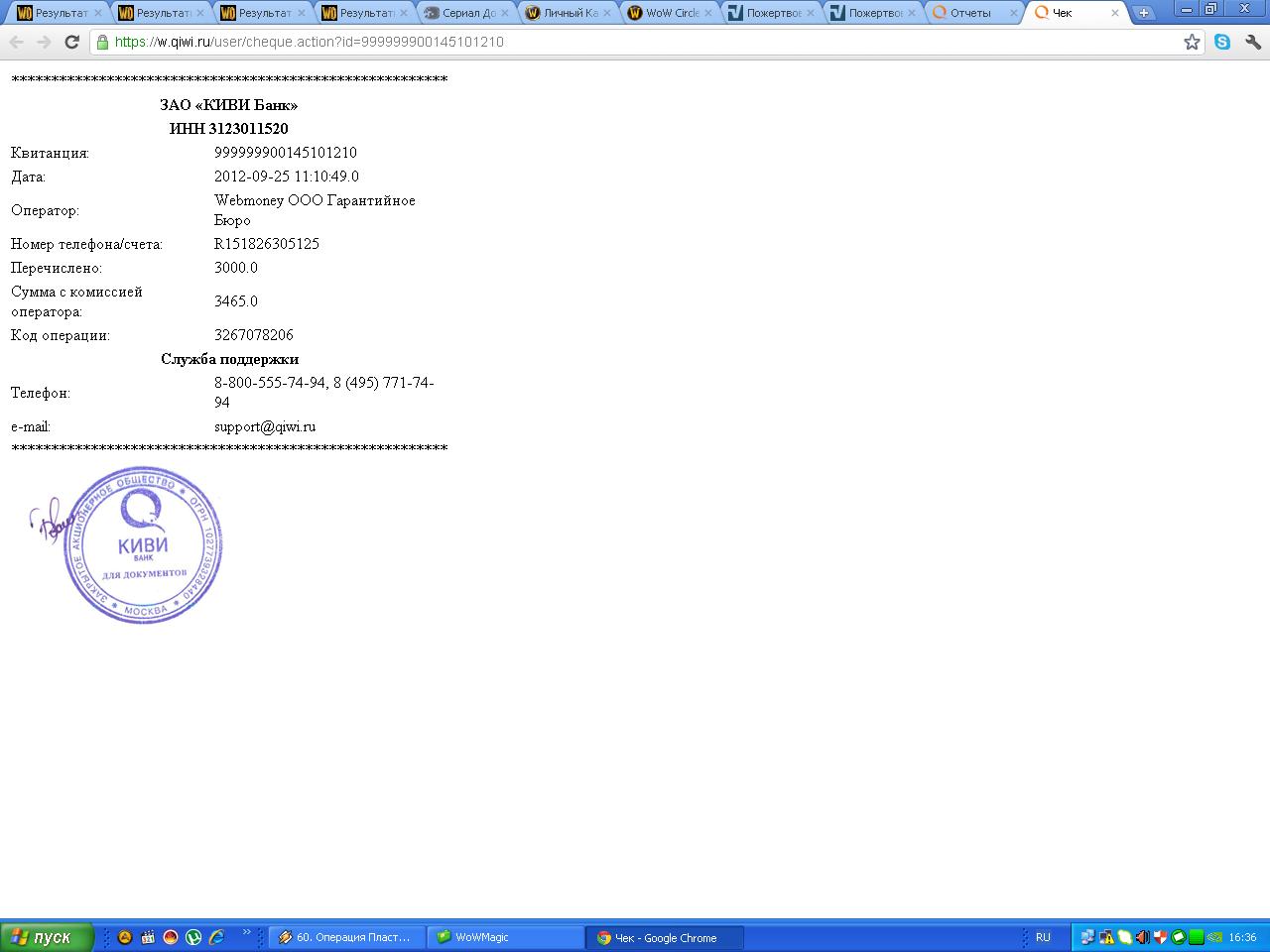This screenshot has height=952, width=1270.
Task: Open the Skype extension icon
Action: point(1222,42)
